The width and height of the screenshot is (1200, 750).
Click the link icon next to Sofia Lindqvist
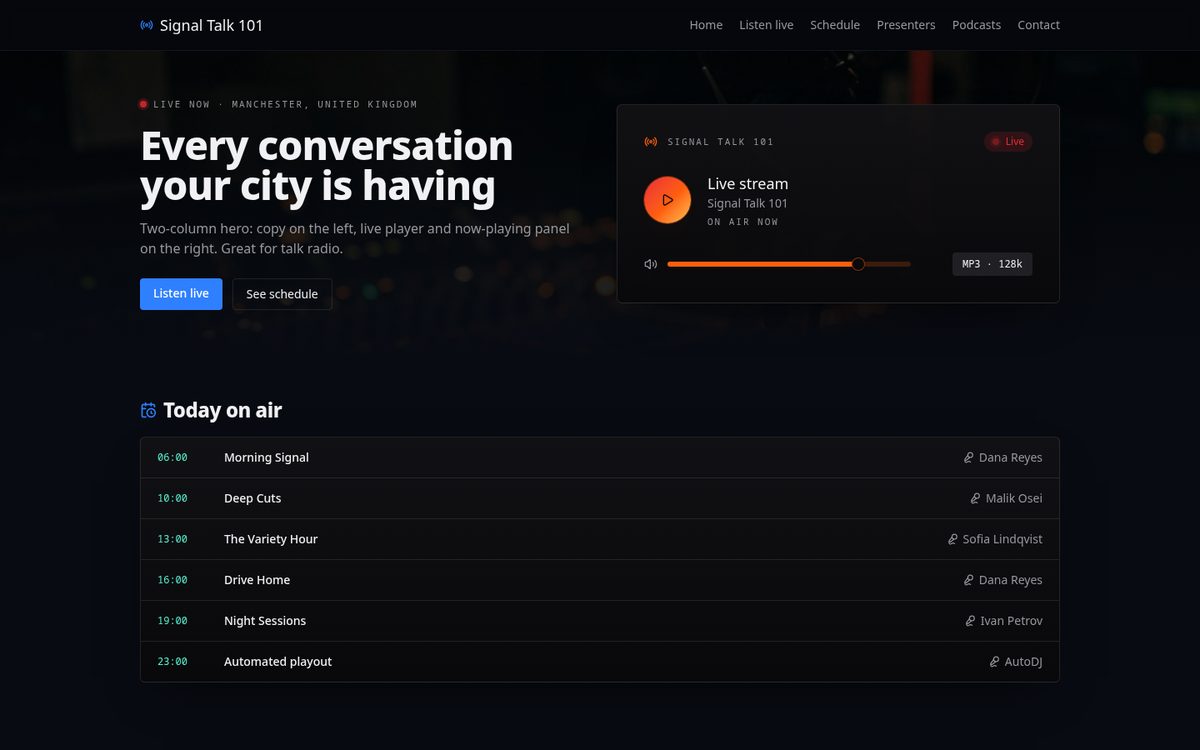[x=952, y=539]
